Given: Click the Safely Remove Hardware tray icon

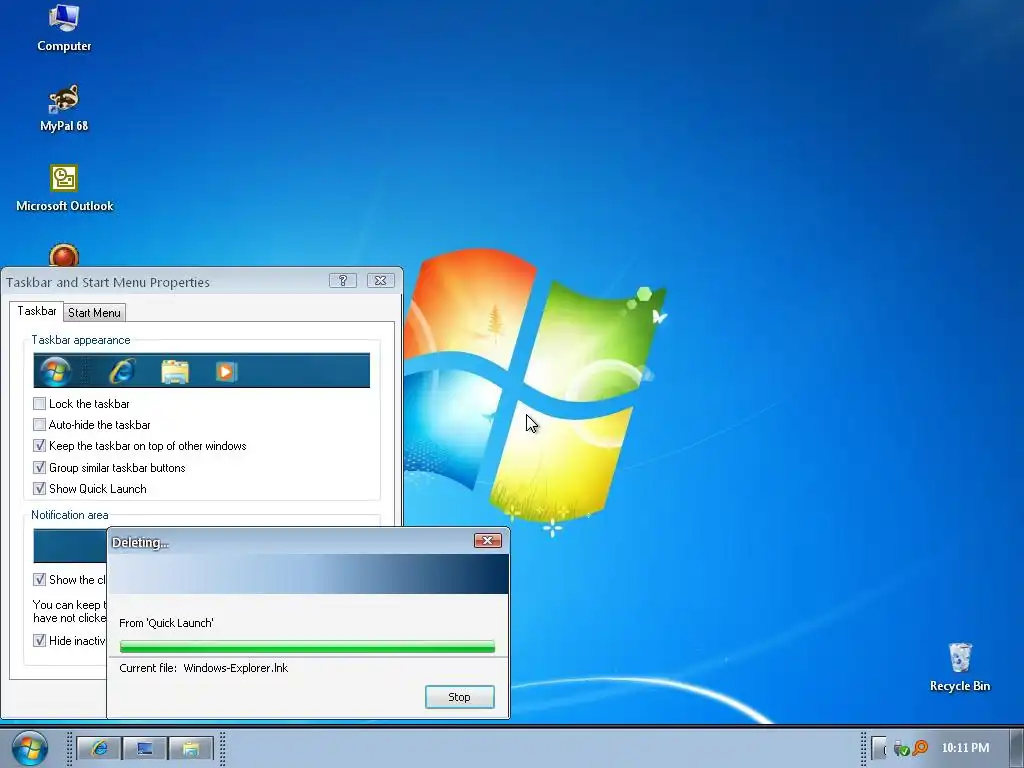Looking at the screenshot, I should click(x=901, y=748).
